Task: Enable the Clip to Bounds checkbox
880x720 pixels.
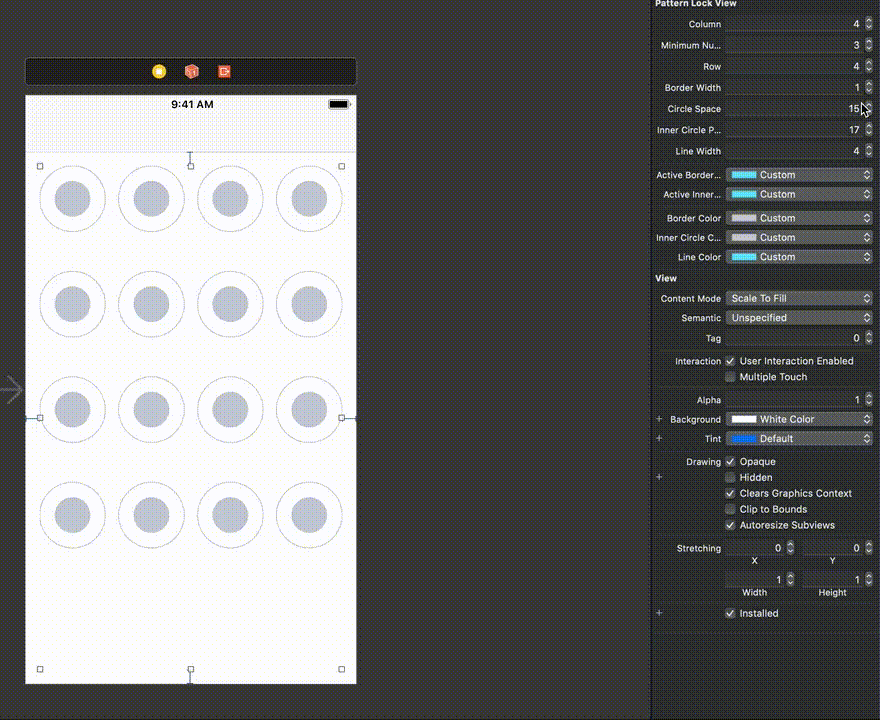Action: [x=730, y=509]
